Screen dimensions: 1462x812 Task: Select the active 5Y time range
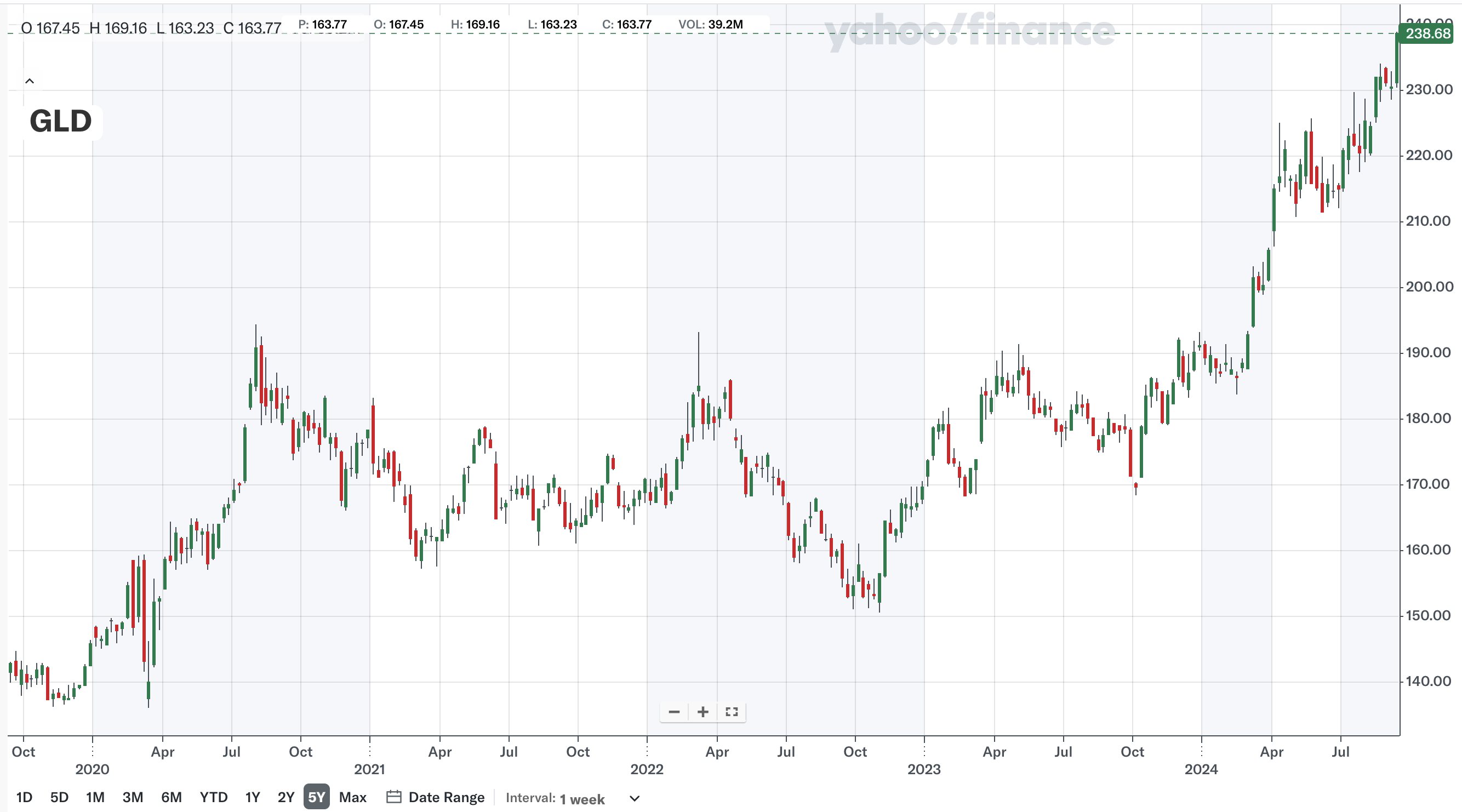317,797
